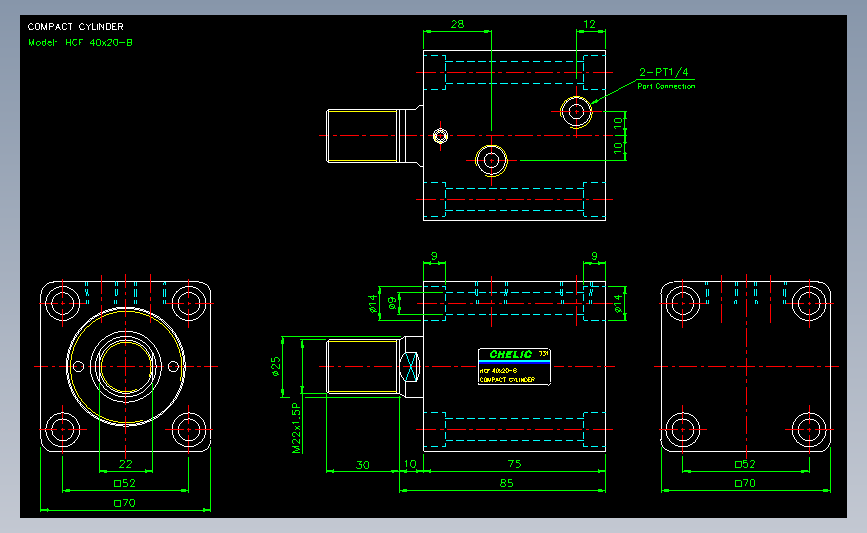Click the 2-PT1/4 annotation
867x533 pixels.
pos(664,72)
